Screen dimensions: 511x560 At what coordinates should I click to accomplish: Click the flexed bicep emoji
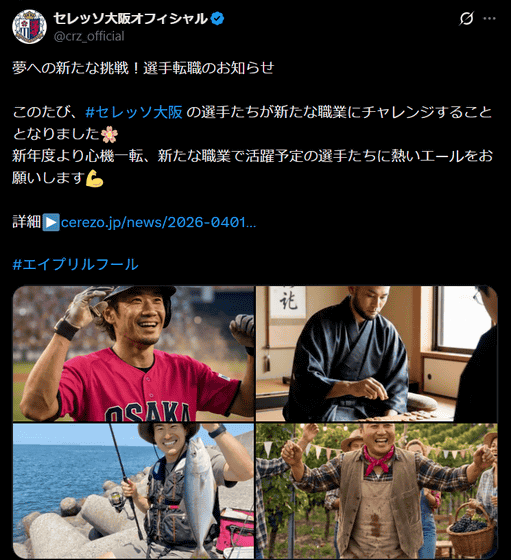tap(94, 178)
